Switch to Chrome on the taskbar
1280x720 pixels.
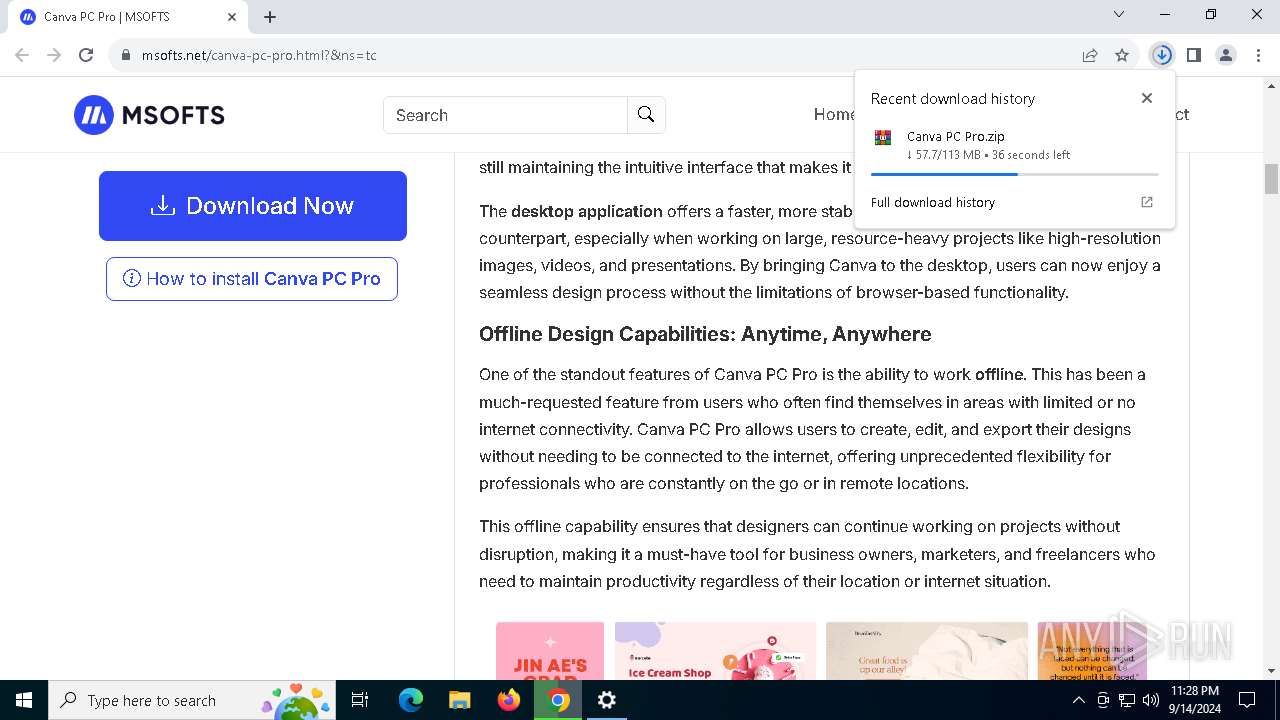(558, 700)
